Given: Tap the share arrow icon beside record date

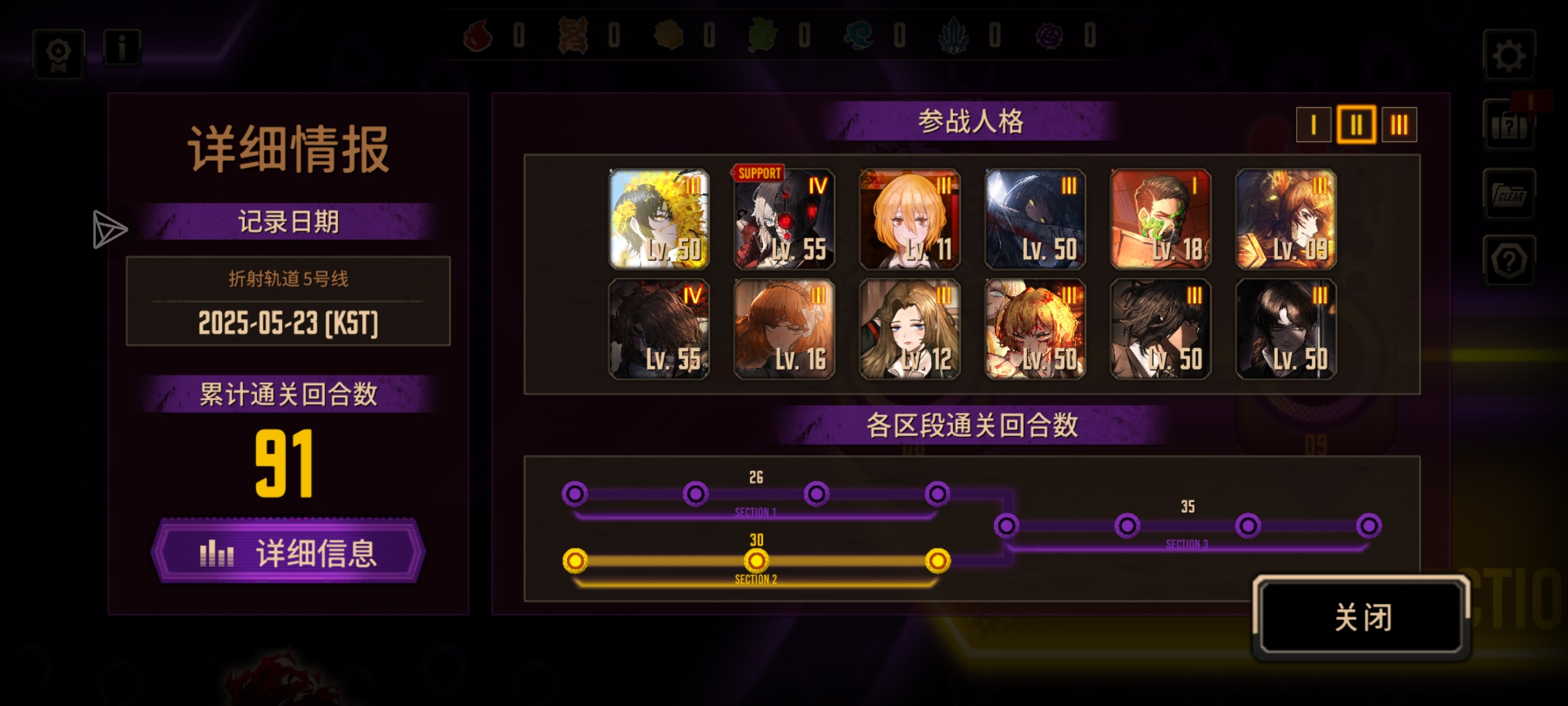Looking at the screenshot, I should pos(109,229).
